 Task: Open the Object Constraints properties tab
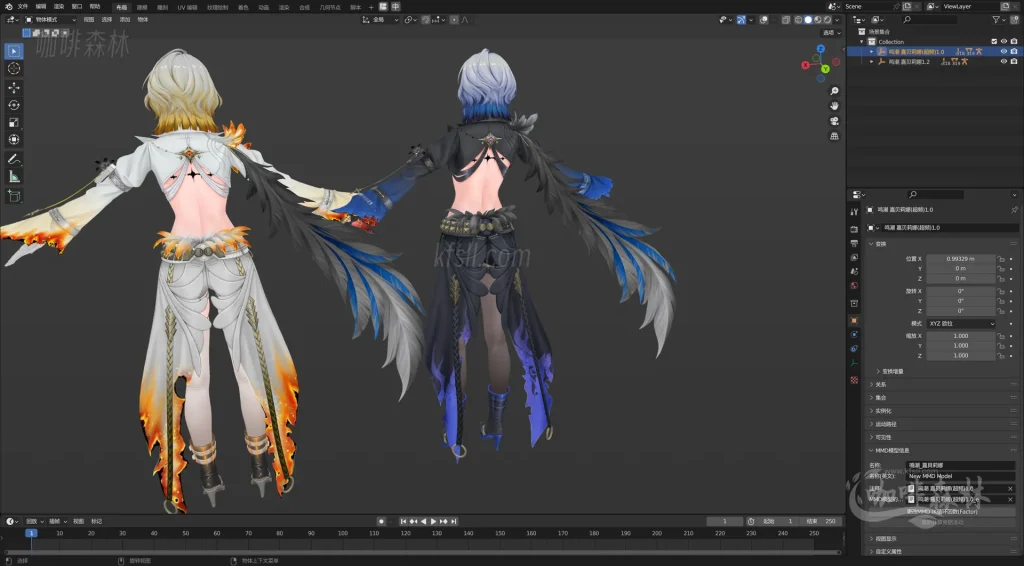(854, 349)
